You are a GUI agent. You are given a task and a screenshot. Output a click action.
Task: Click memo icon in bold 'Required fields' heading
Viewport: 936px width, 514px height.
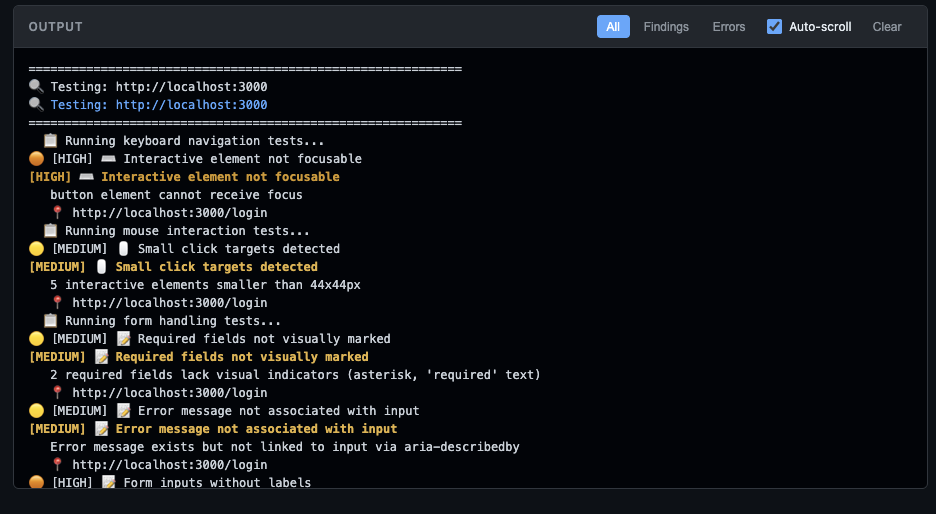[x=101, y=356]
